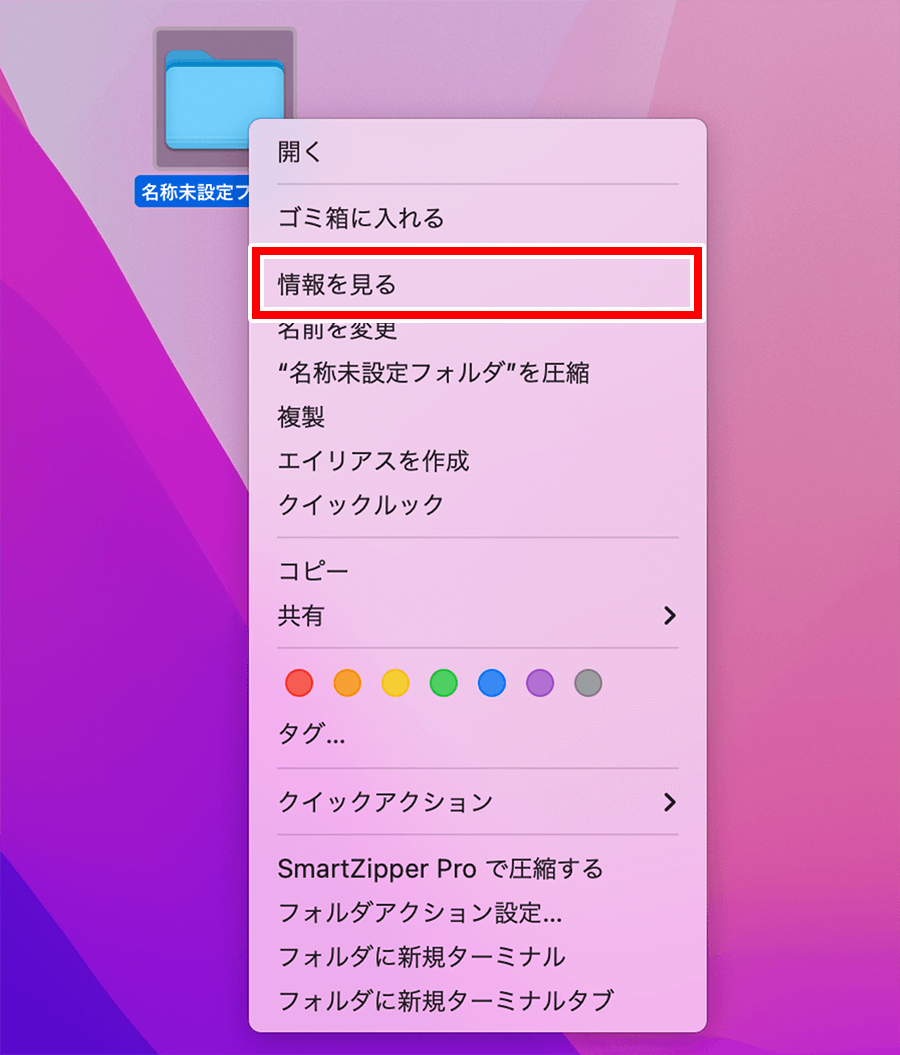This screenshot has height=1055, width=900.
Task: Choose 開く in the context menu
Action: coord(300,152)
